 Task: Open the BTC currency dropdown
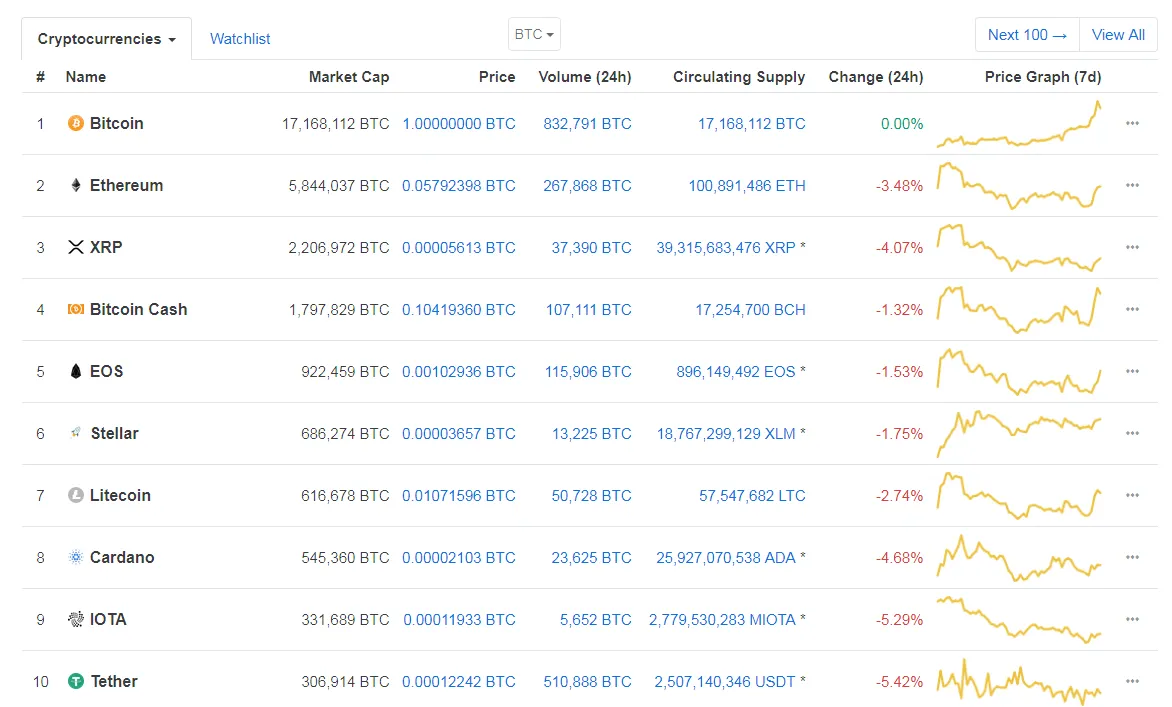pyautogui.click(x=534, y=35)
